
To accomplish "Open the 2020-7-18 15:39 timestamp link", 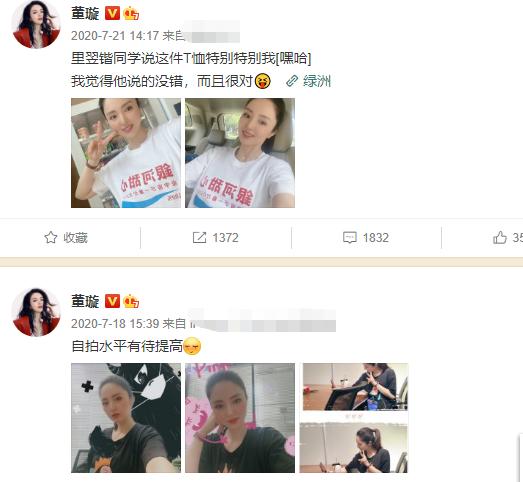I will tap(115, 323).
